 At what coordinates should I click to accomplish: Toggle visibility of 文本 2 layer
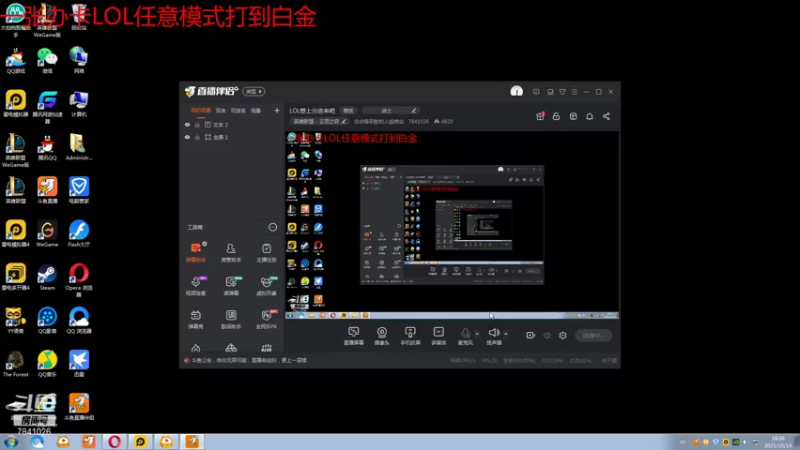tap(187, 124)
